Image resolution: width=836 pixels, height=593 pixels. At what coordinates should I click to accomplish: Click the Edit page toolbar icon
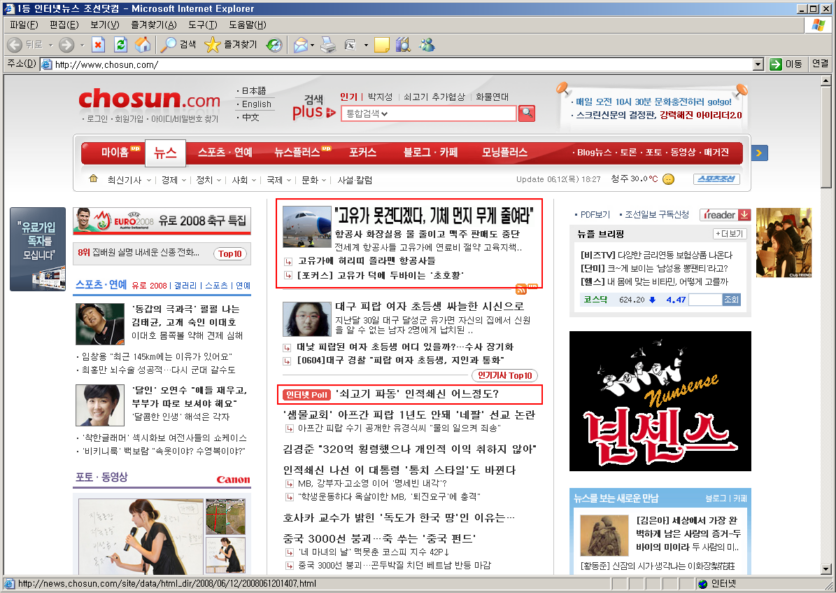pyautogui.click(x=350, y=45)
